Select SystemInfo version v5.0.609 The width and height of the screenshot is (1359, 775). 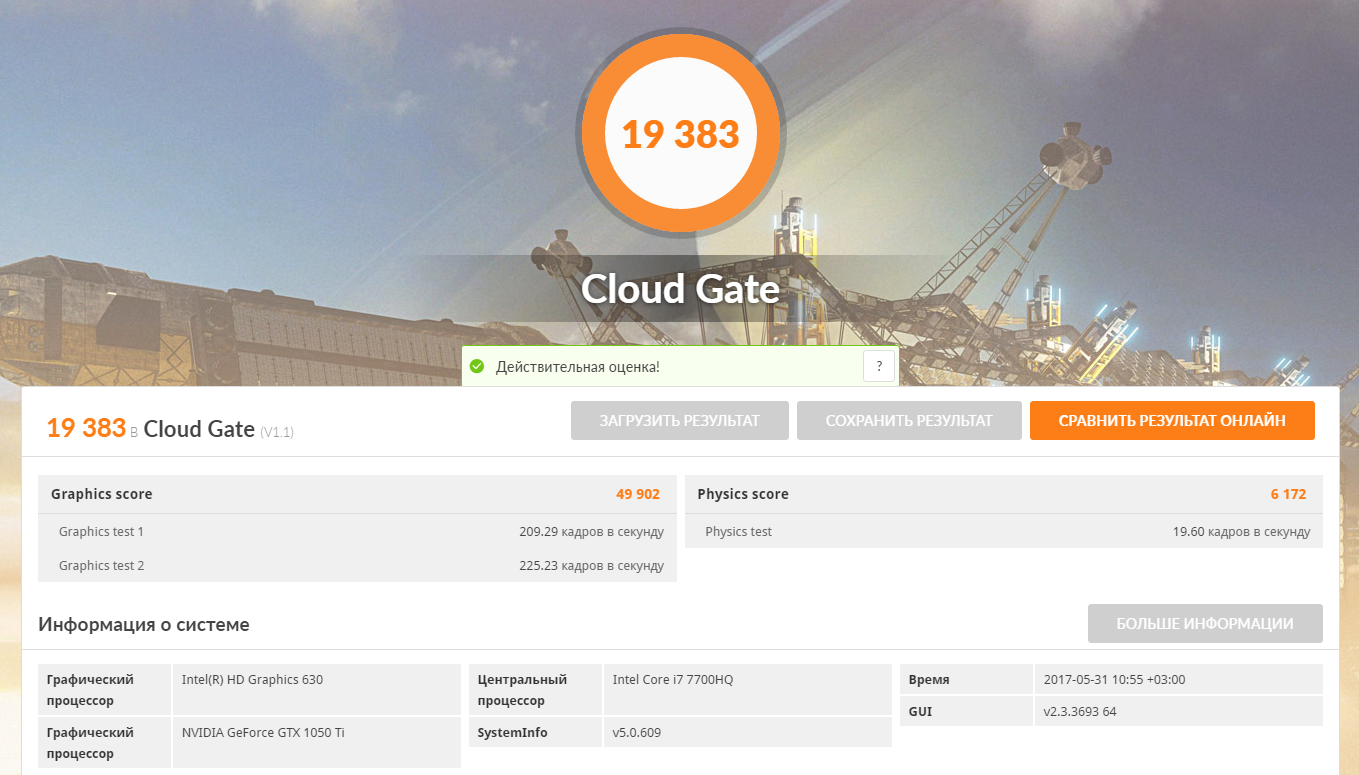(636, 733)
